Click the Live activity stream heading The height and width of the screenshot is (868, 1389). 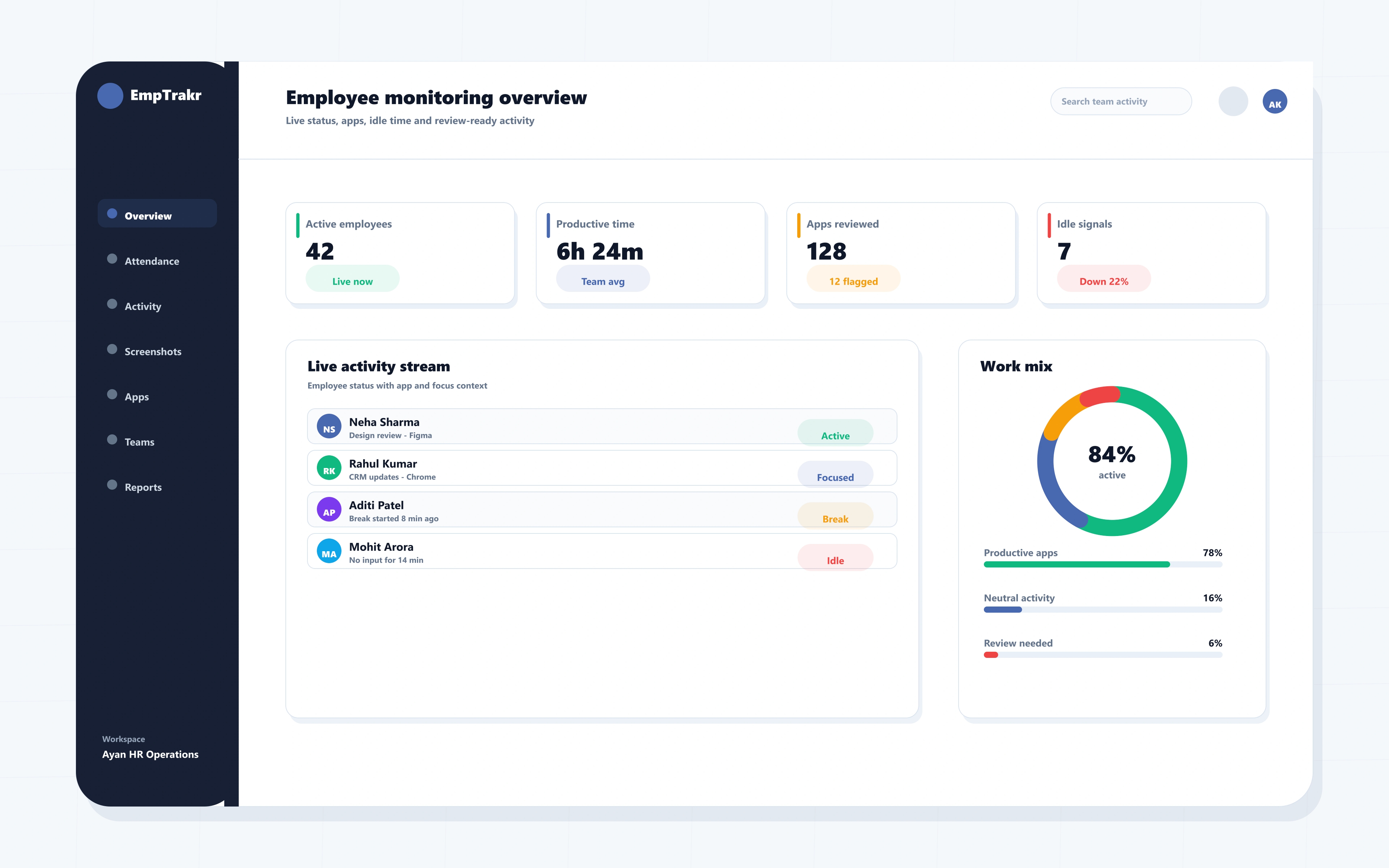379,366
